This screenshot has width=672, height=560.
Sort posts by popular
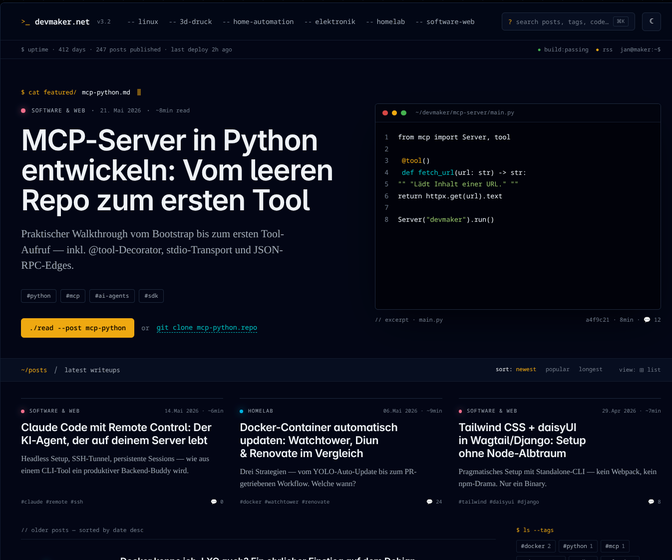pyautogui.click(x=557, y=369)
